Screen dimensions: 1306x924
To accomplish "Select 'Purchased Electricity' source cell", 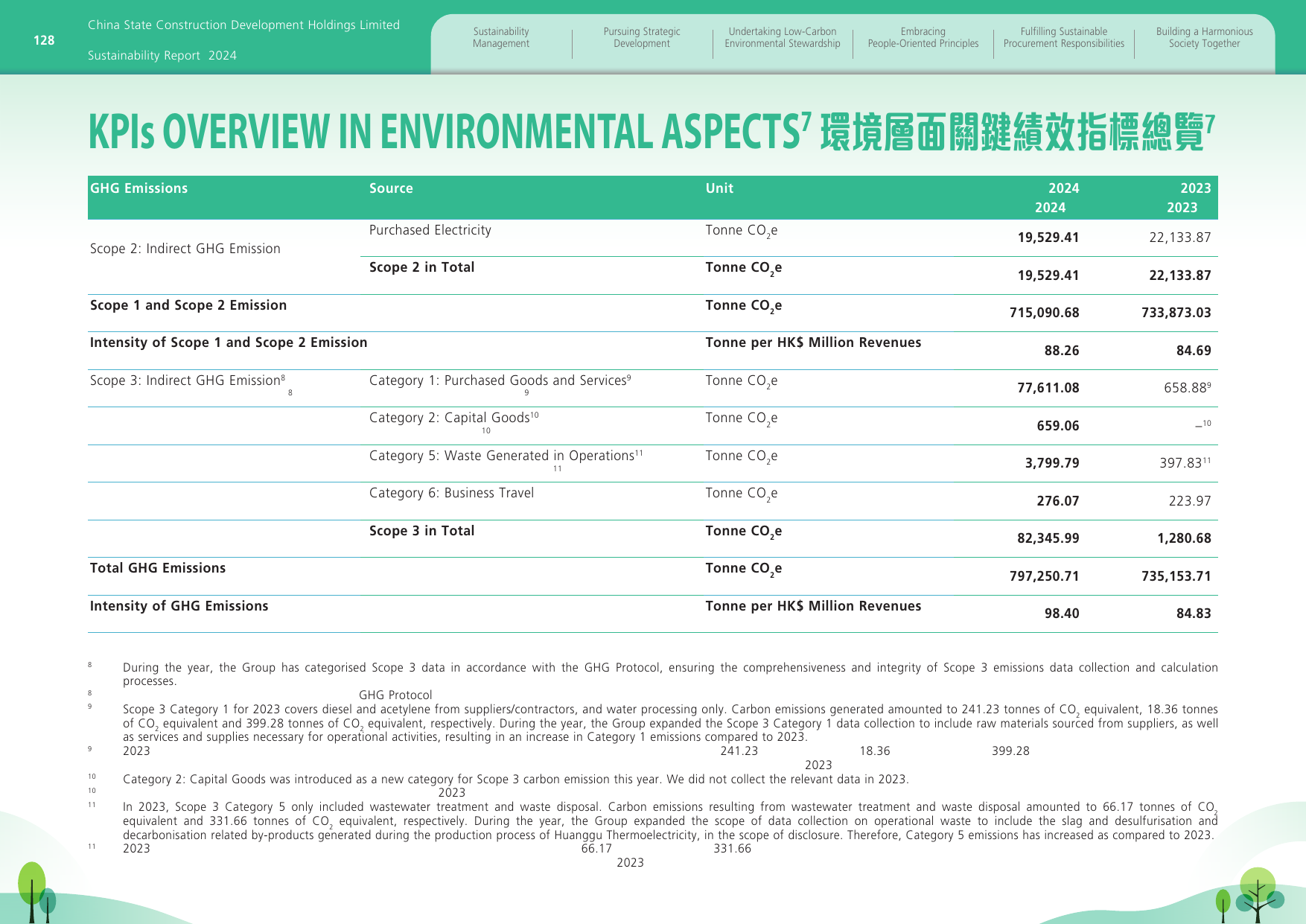I will point(430,230).
